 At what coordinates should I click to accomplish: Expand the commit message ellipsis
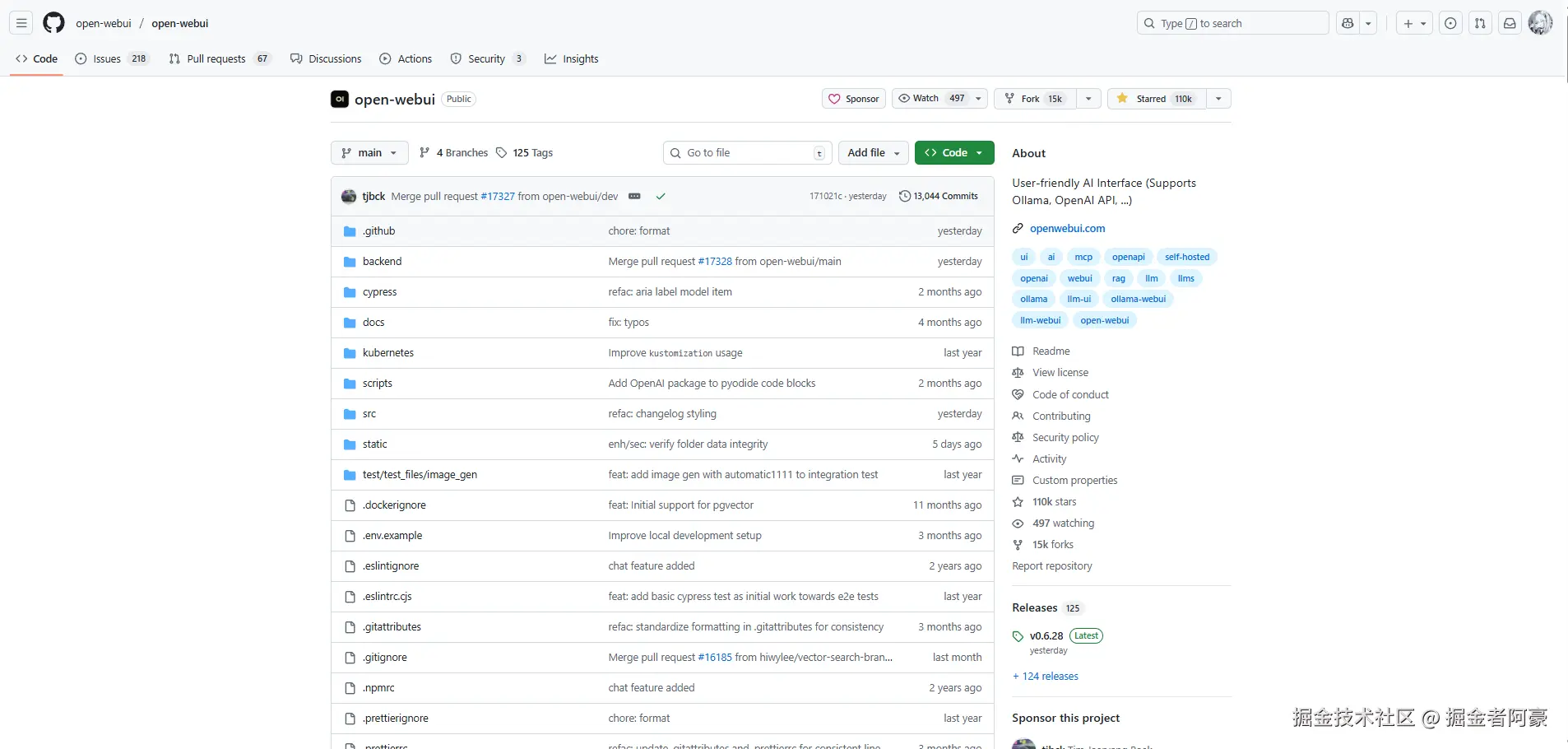pyautogui.click(x=634, y=196)
